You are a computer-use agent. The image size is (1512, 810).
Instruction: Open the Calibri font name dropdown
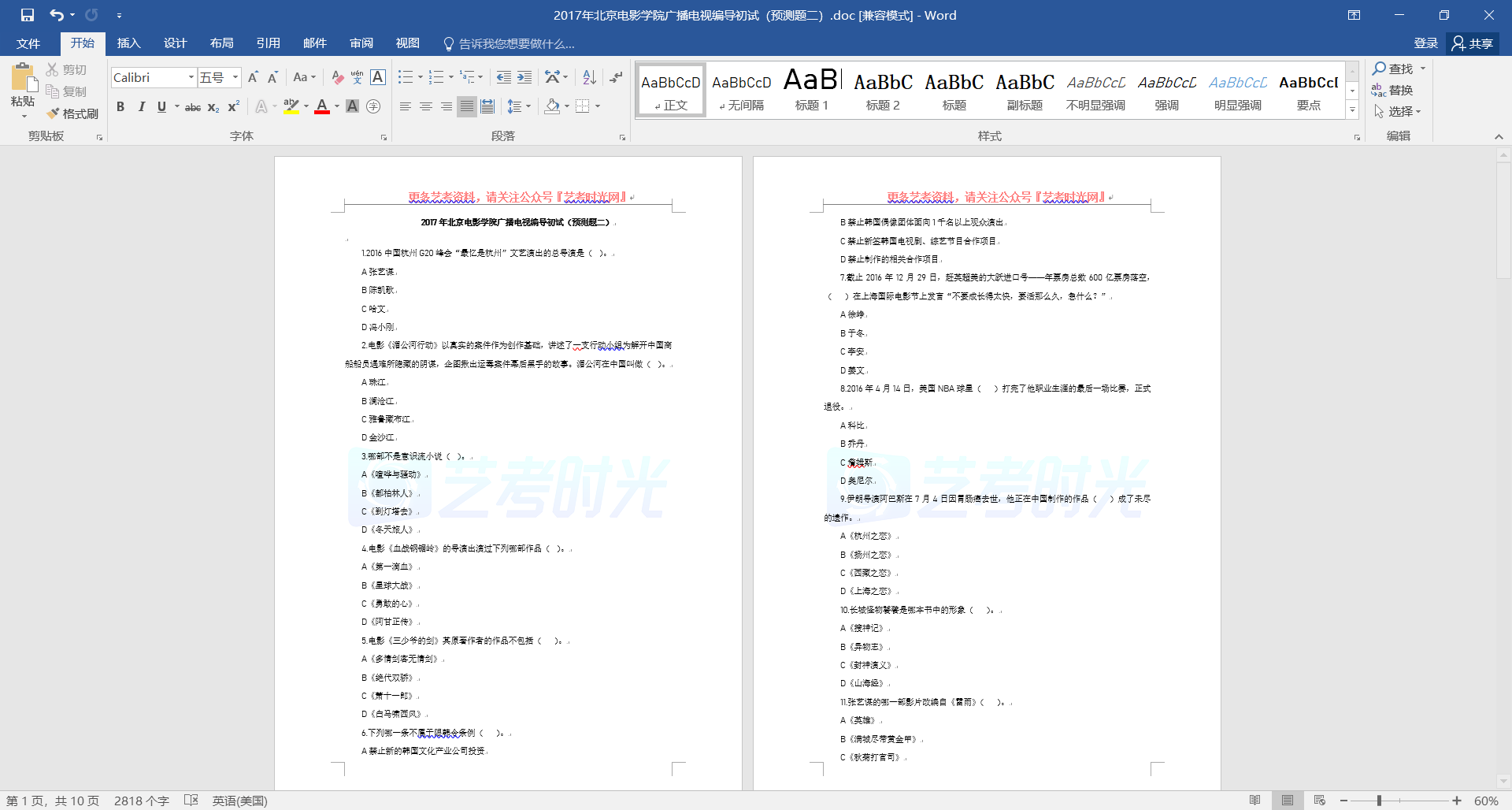coord(191,77)
